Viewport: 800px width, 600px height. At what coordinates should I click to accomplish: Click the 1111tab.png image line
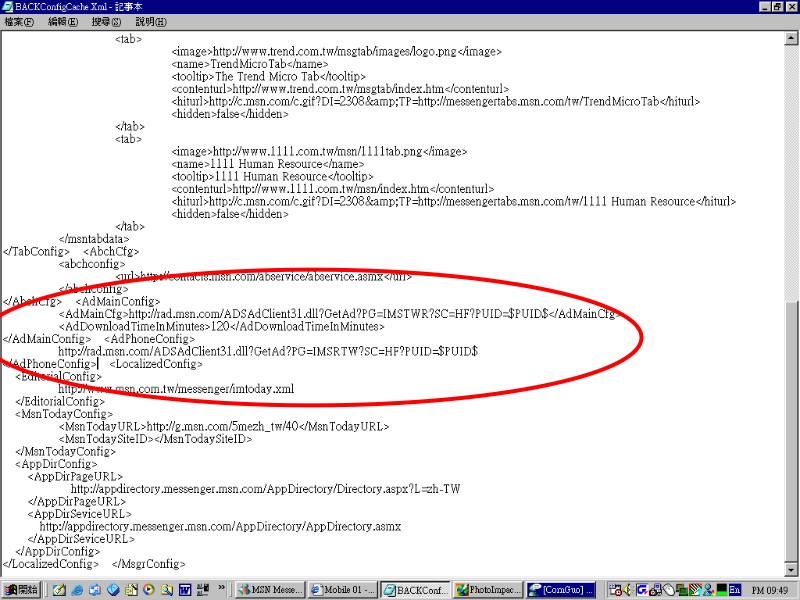tap(319, 152)
